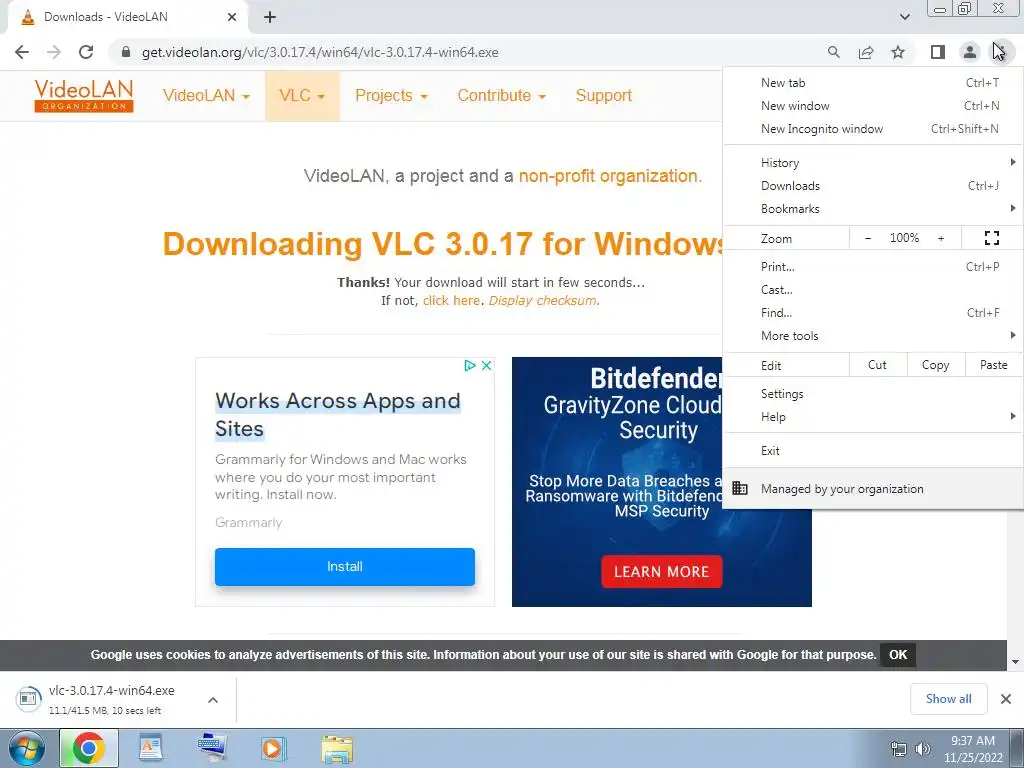
Task: Increase zoom with the plus button
Action: (x=941, y=238)
